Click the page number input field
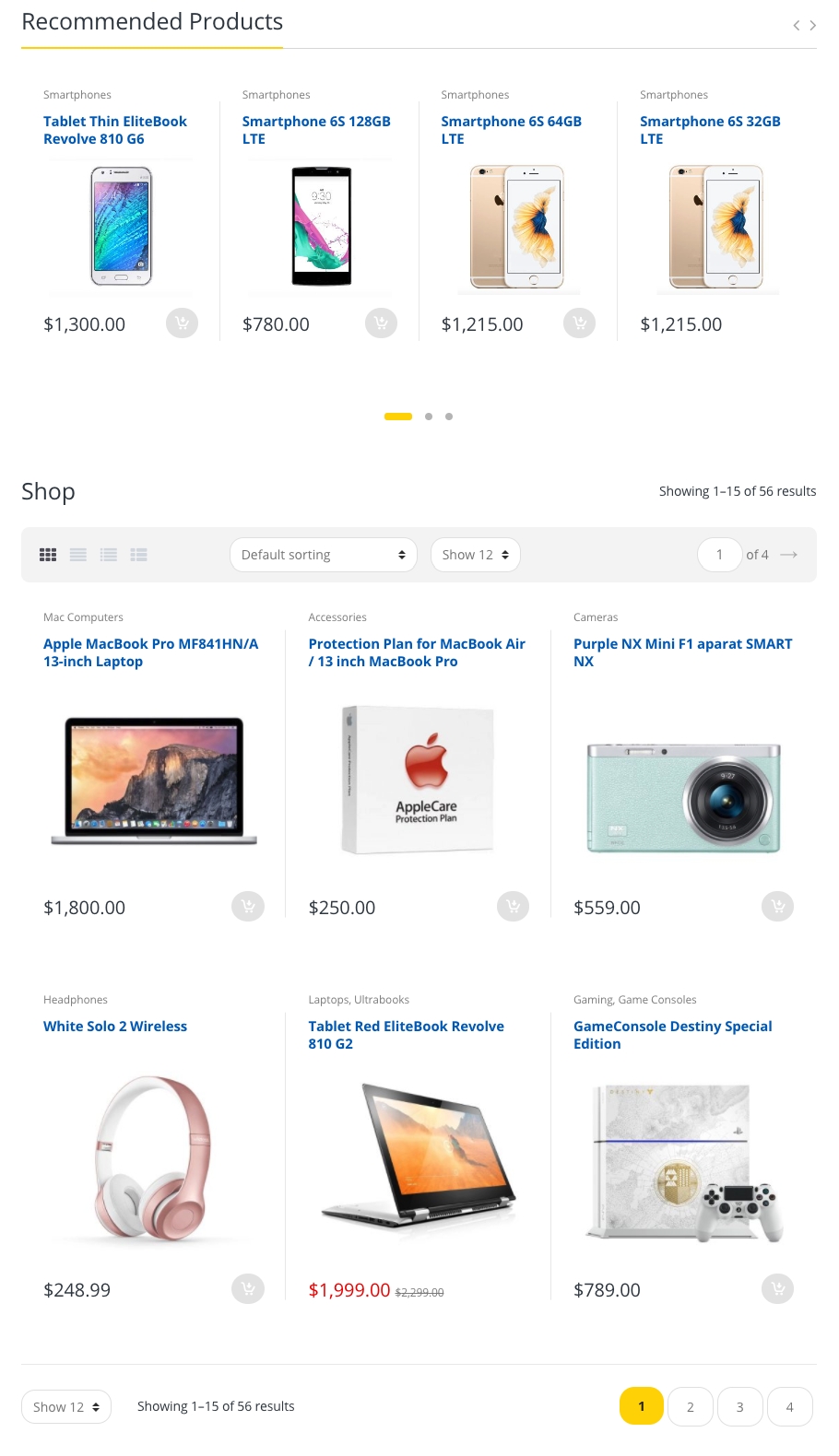Viewport: 839px width, 1456px height. point(720,555)
